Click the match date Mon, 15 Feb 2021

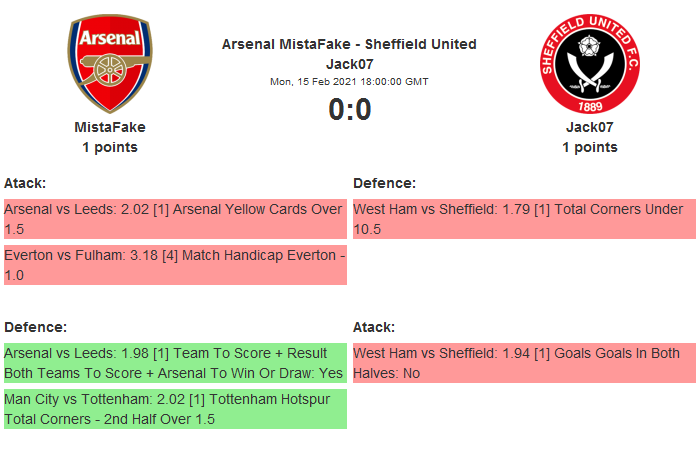click(x=349, y=82)
